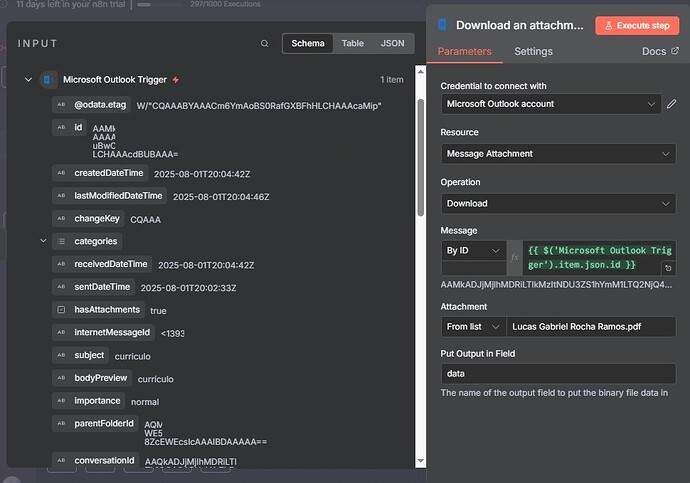
Task: Click the 1 item count label
Action: (392, 80)
